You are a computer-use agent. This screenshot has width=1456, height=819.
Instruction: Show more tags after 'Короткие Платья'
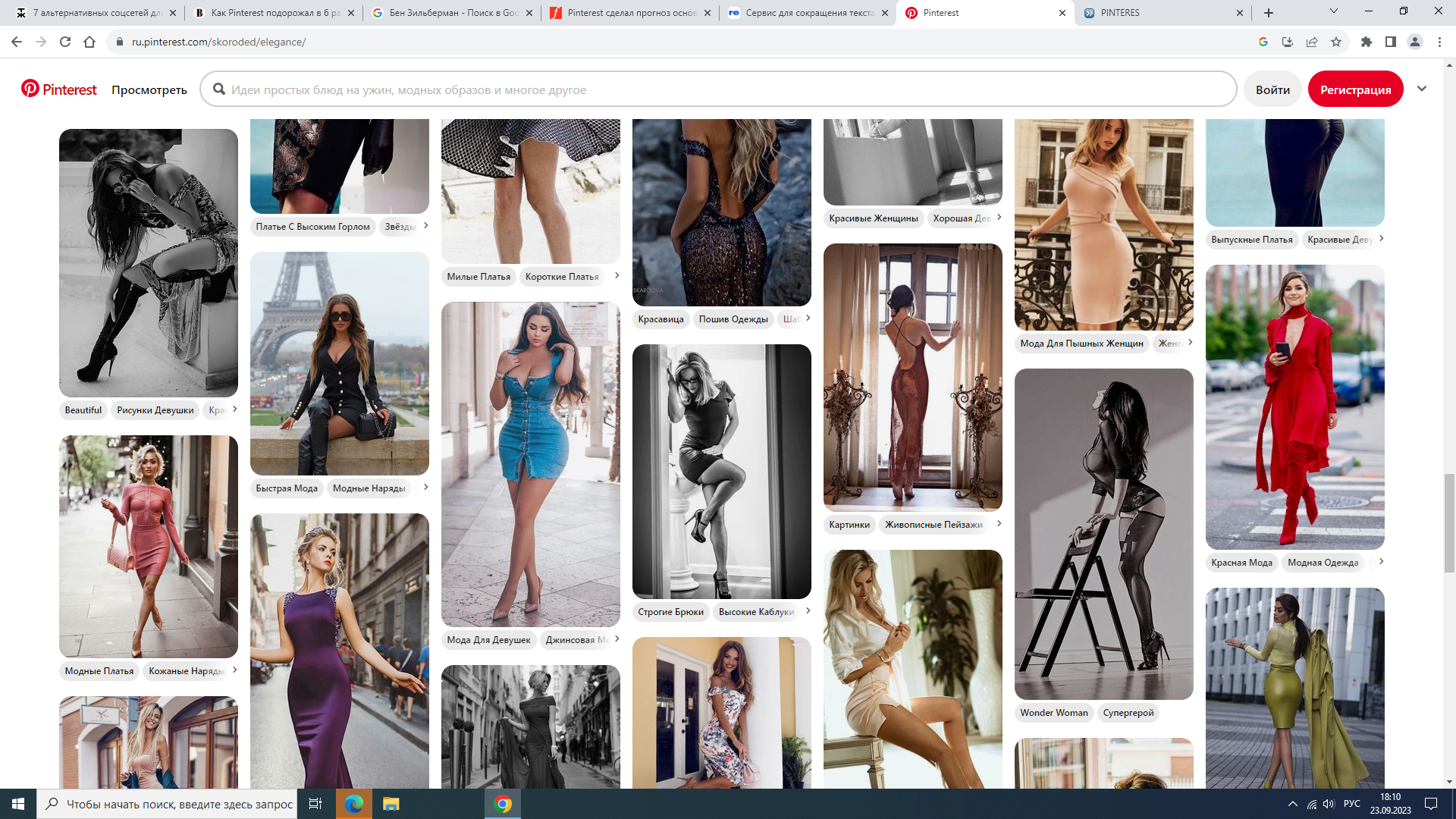[x=617, y=275]
